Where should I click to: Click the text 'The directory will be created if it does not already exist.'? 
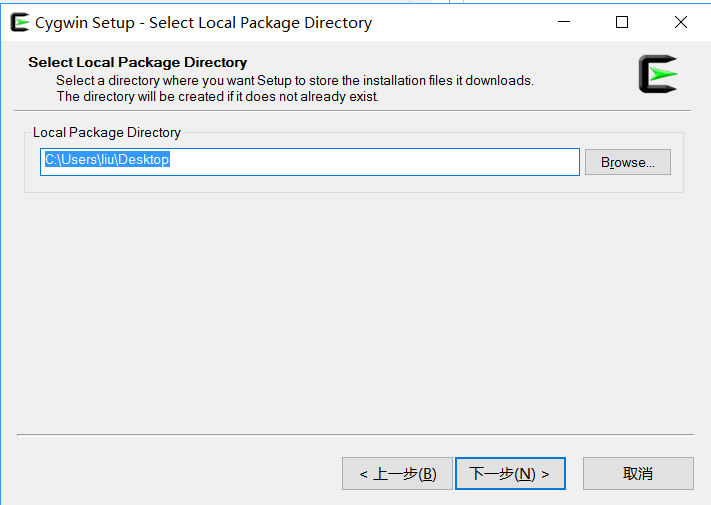pyautogui.click(x=218, y=97)
